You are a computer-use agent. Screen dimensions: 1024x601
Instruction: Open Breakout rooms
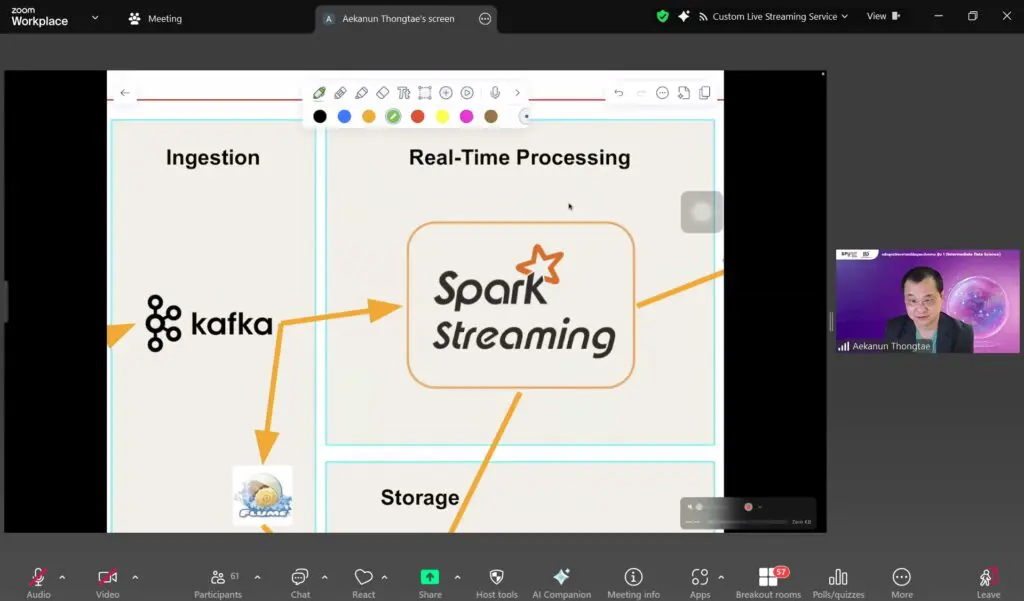(769, 583)
